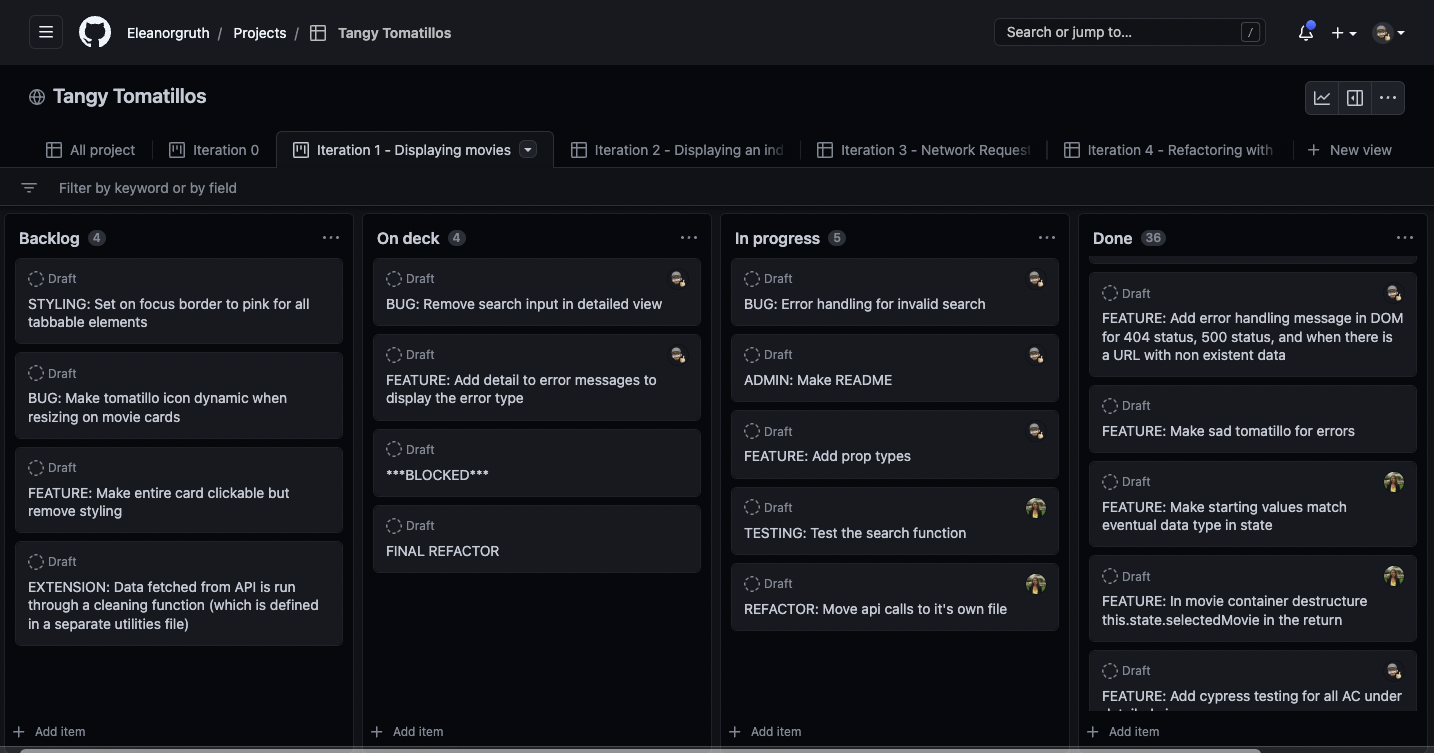Toggle the project details side panel
The width and height of the screenshot is (1434, 753).
pos(1355,98)
